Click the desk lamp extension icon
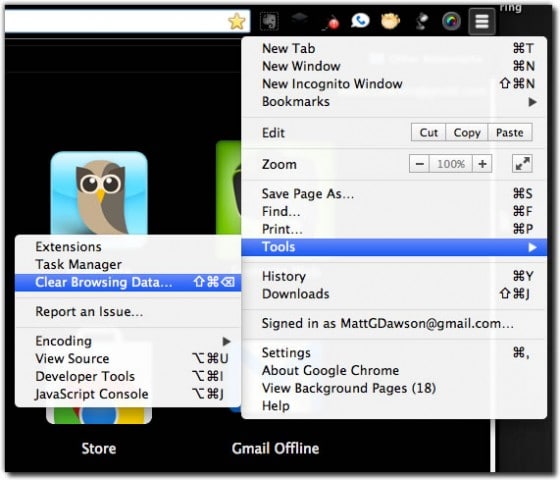Screen dimensions: 560x480 (x=421, y=21)
